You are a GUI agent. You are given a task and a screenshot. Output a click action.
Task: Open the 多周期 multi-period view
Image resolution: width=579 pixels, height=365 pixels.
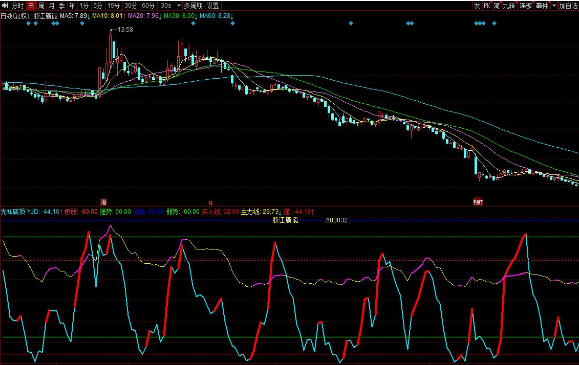tap(193, 6)
